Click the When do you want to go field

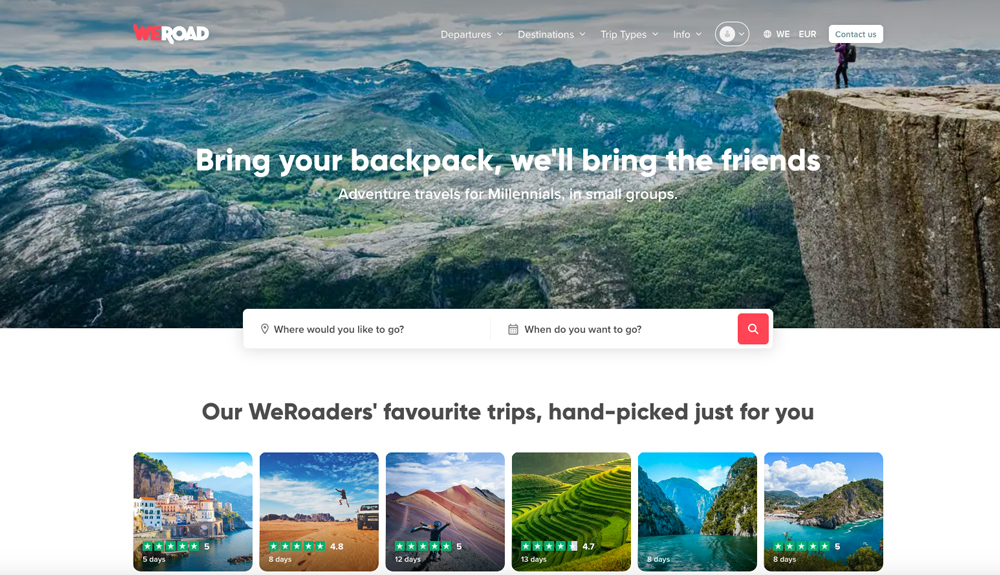[614, 329]
